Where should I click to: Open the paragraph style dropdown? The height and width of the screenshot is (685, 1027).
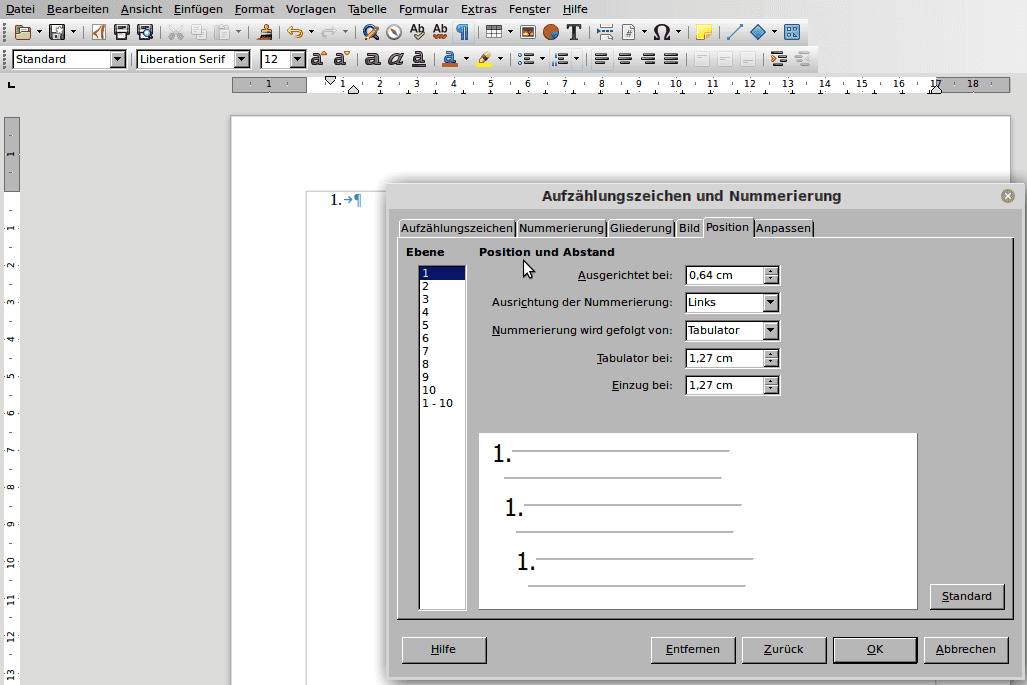pos(117,59)
